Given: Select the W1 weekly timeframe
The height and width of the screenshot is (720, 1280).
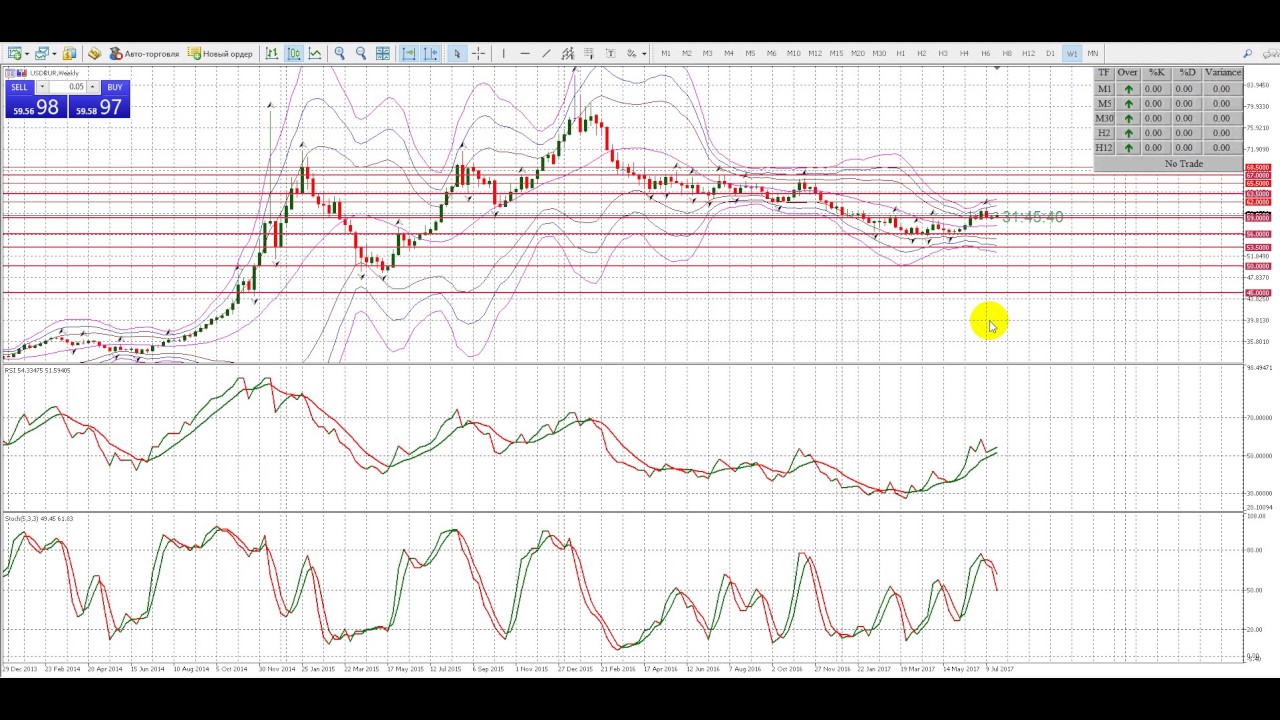Looking at the screenshot, I should click(x=1072, y=53).
